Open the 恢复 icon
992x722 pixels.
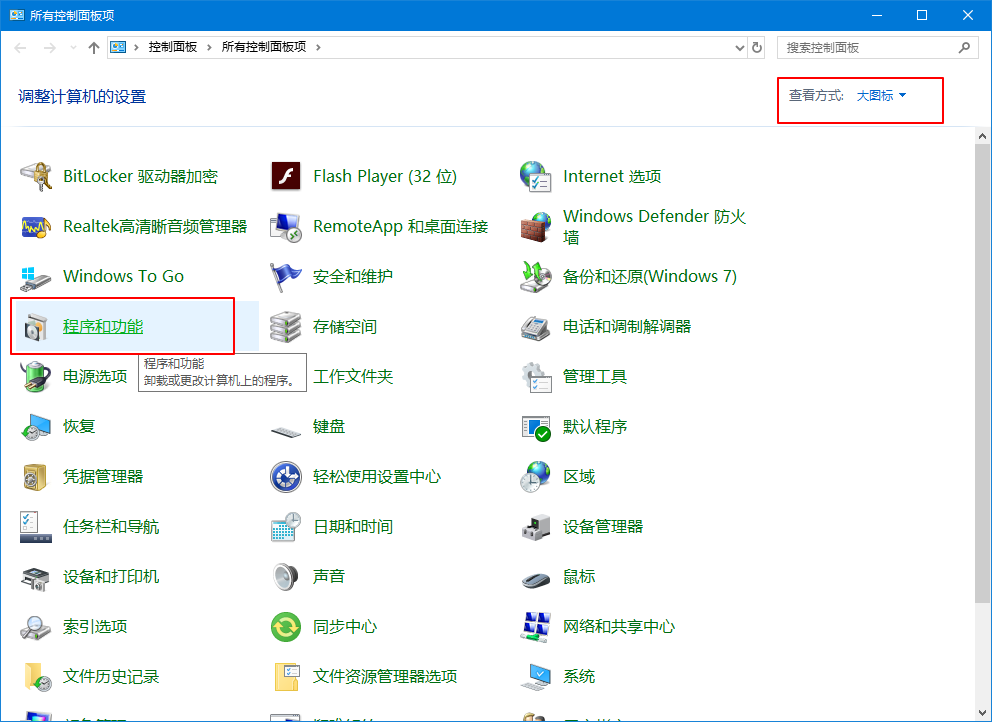pos(36,426)
